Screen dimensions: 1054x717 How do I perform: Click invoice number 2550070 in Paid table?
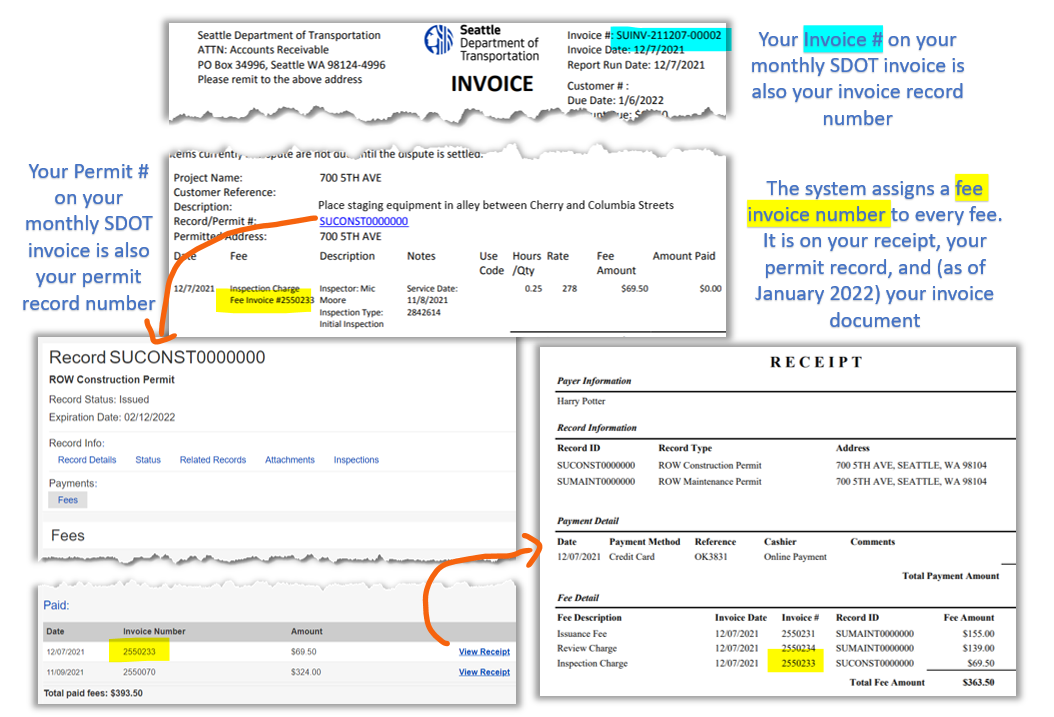139,672
